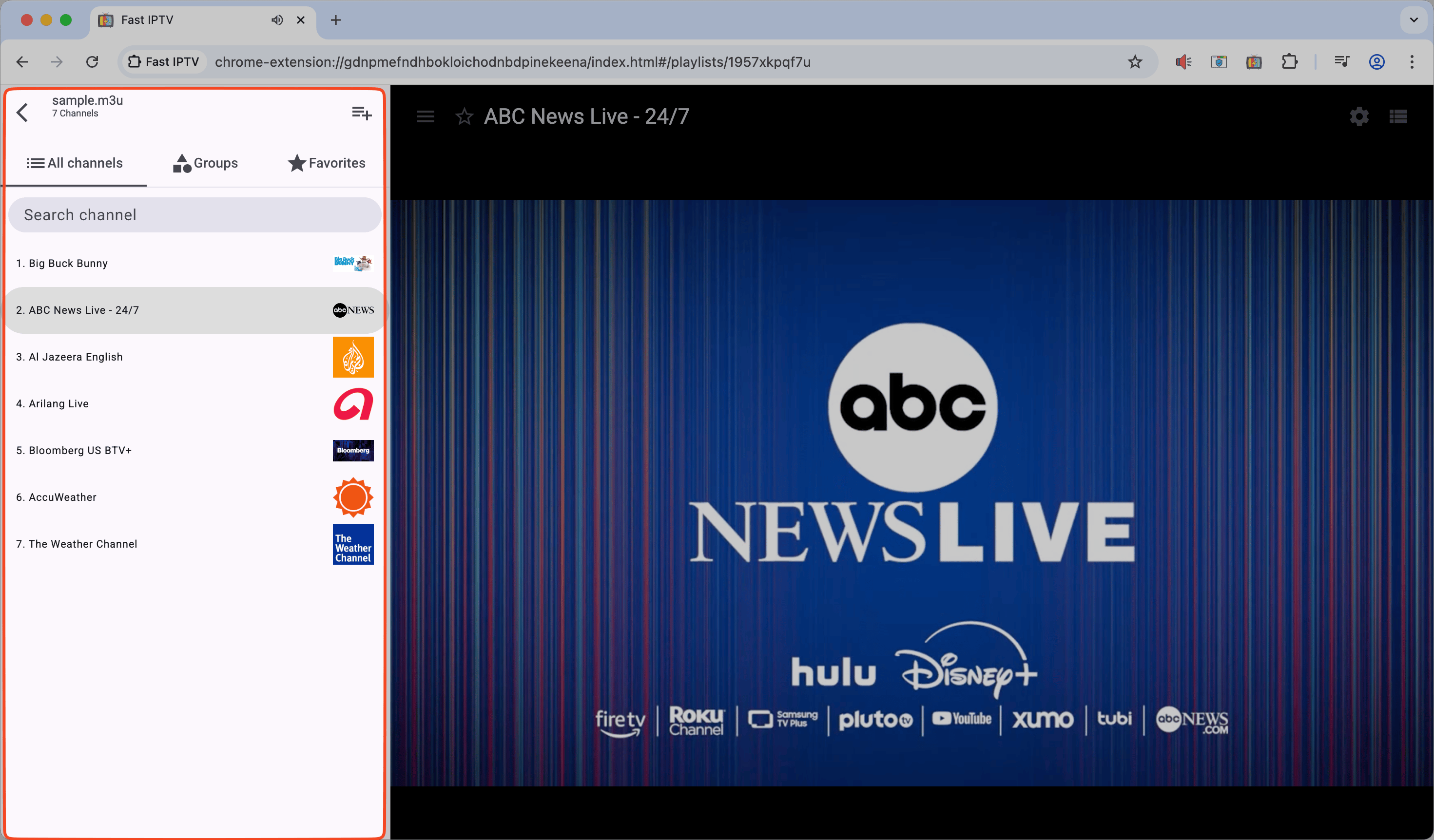The image size is (1434, 840).
Task: Reload the current page
Action: click(x=92, y=61)
